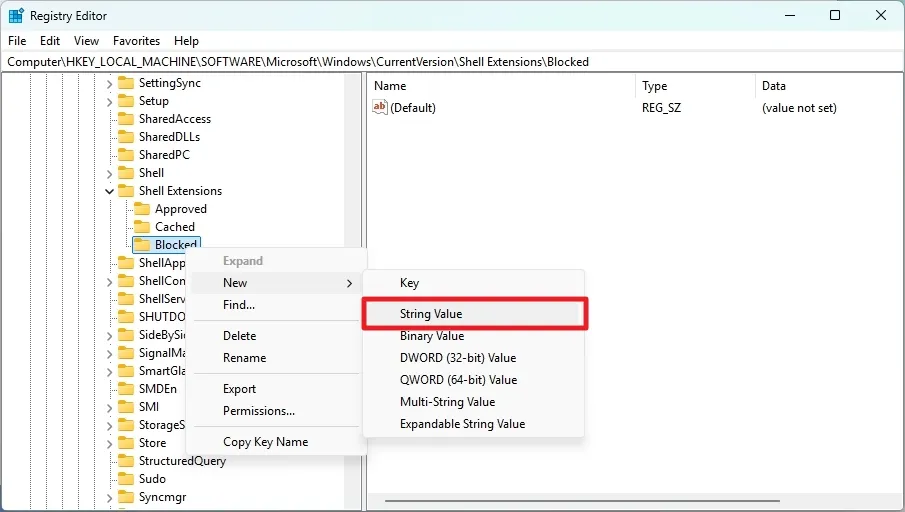This screenshot has width=905, height=512.
Task: Choose QWORD (64-bit) Value
Action: [x=474, y=380]
